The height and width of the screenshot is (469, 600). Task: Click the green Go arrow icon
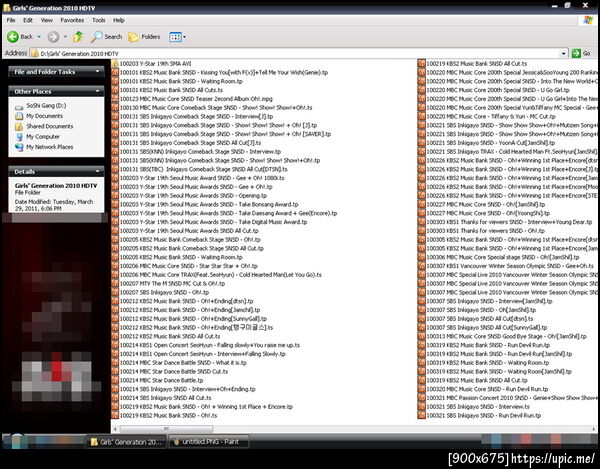(576, 54)
